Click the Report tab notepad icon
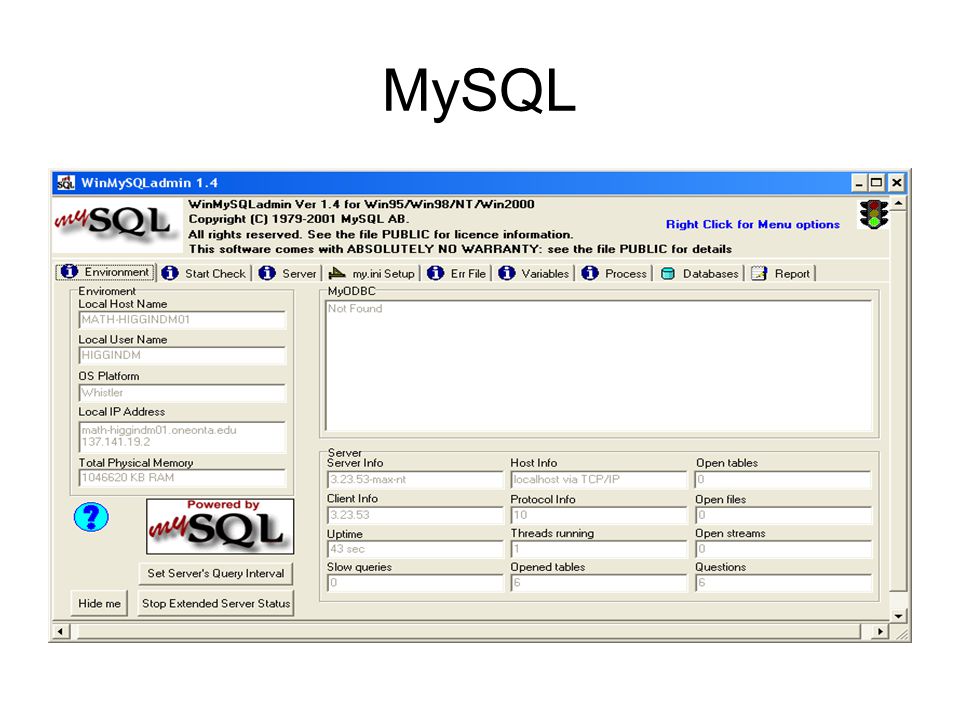The width and height of the screenshot is (960, 720). 759,273
